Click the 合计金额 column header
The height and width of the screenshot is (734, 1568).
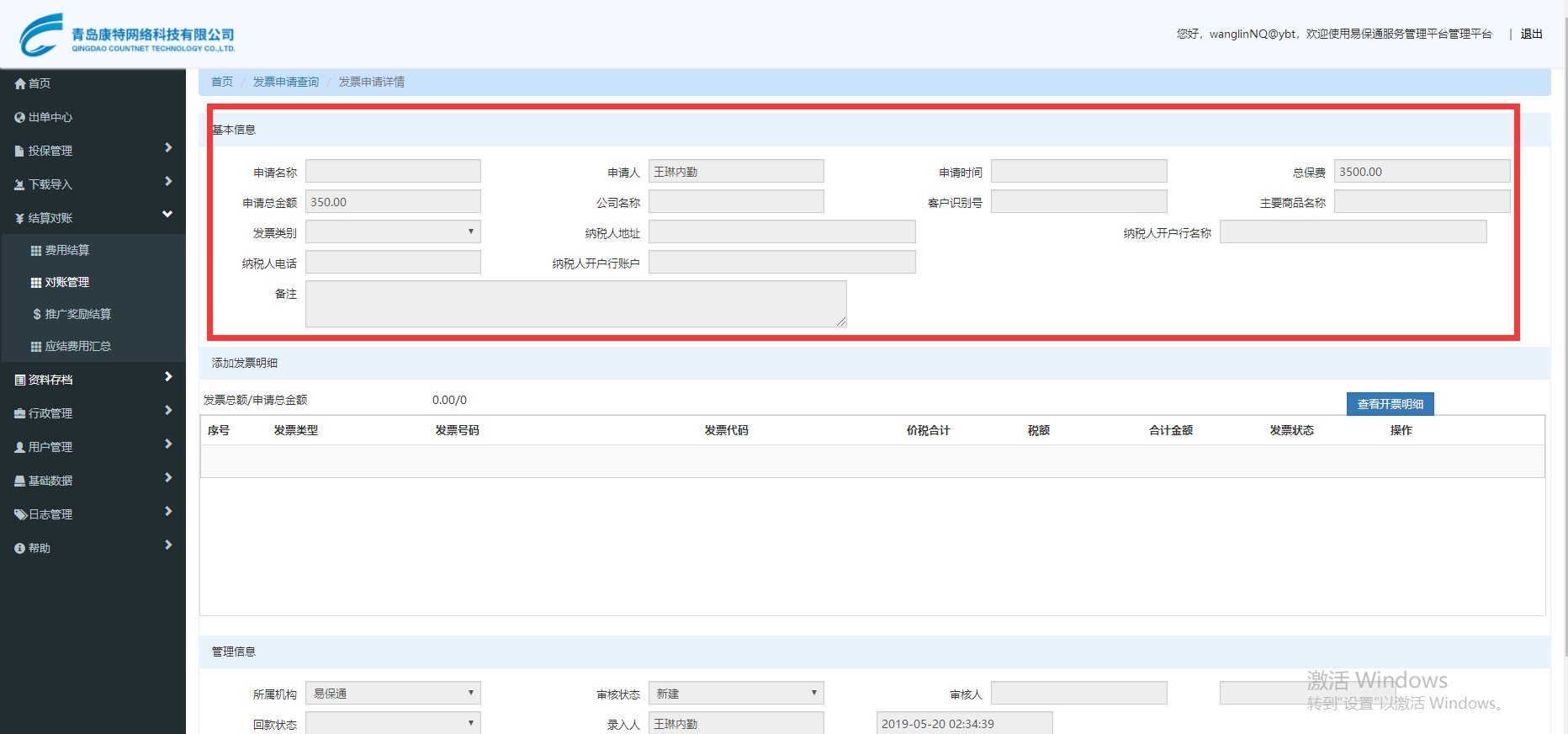pyautogui.click(x=1171, y=430)
